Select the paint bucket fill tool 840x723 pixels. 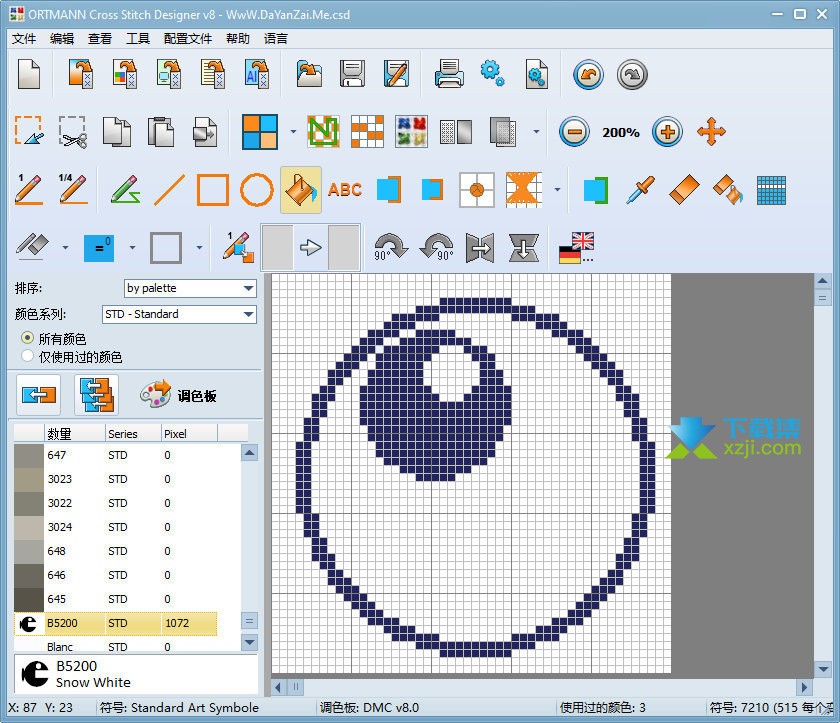(x=301, y=190)
